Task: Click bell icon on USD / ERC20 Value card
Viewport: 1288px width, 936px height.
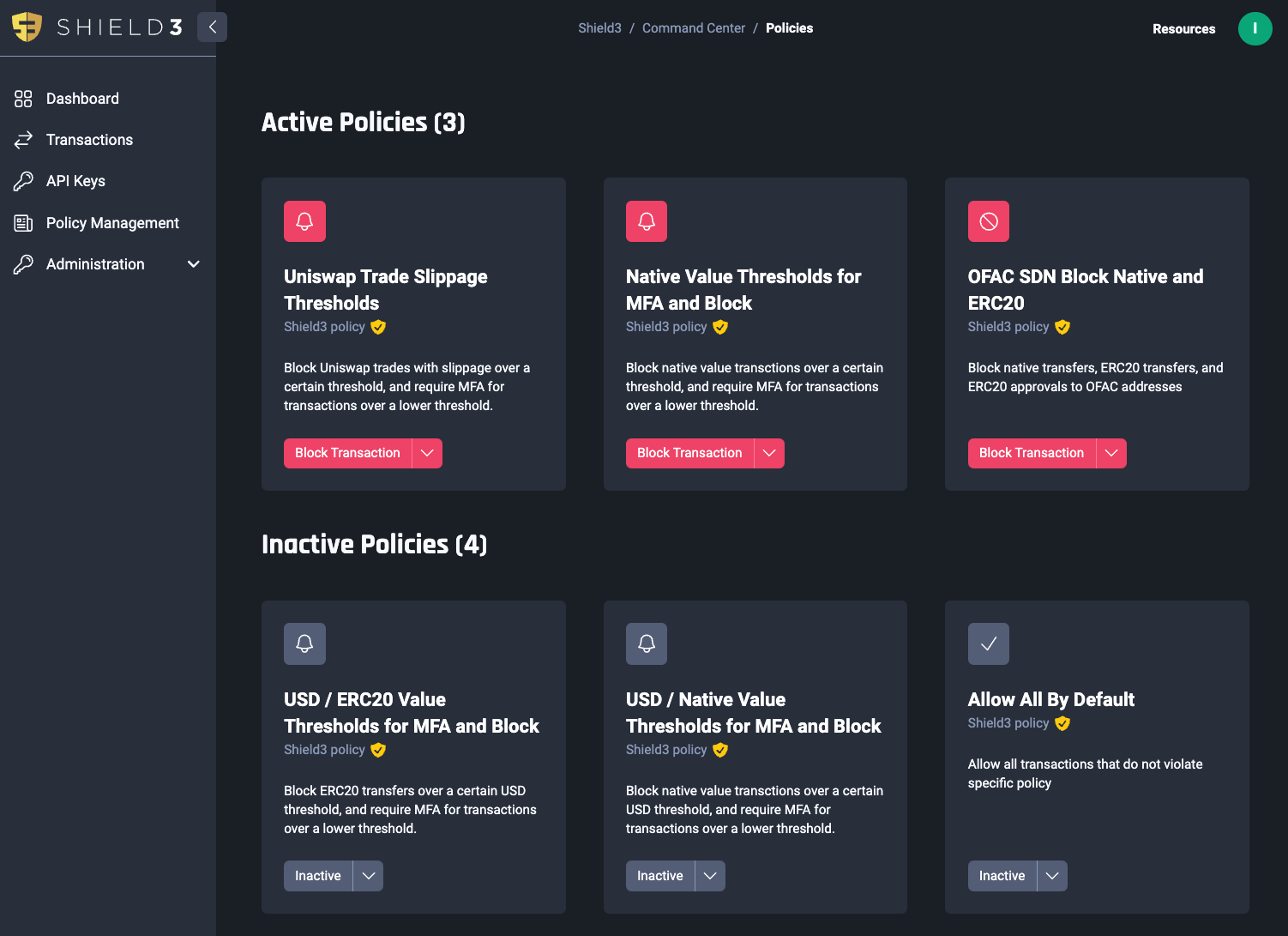Action: pyautogui.click(x=304, y=643)
